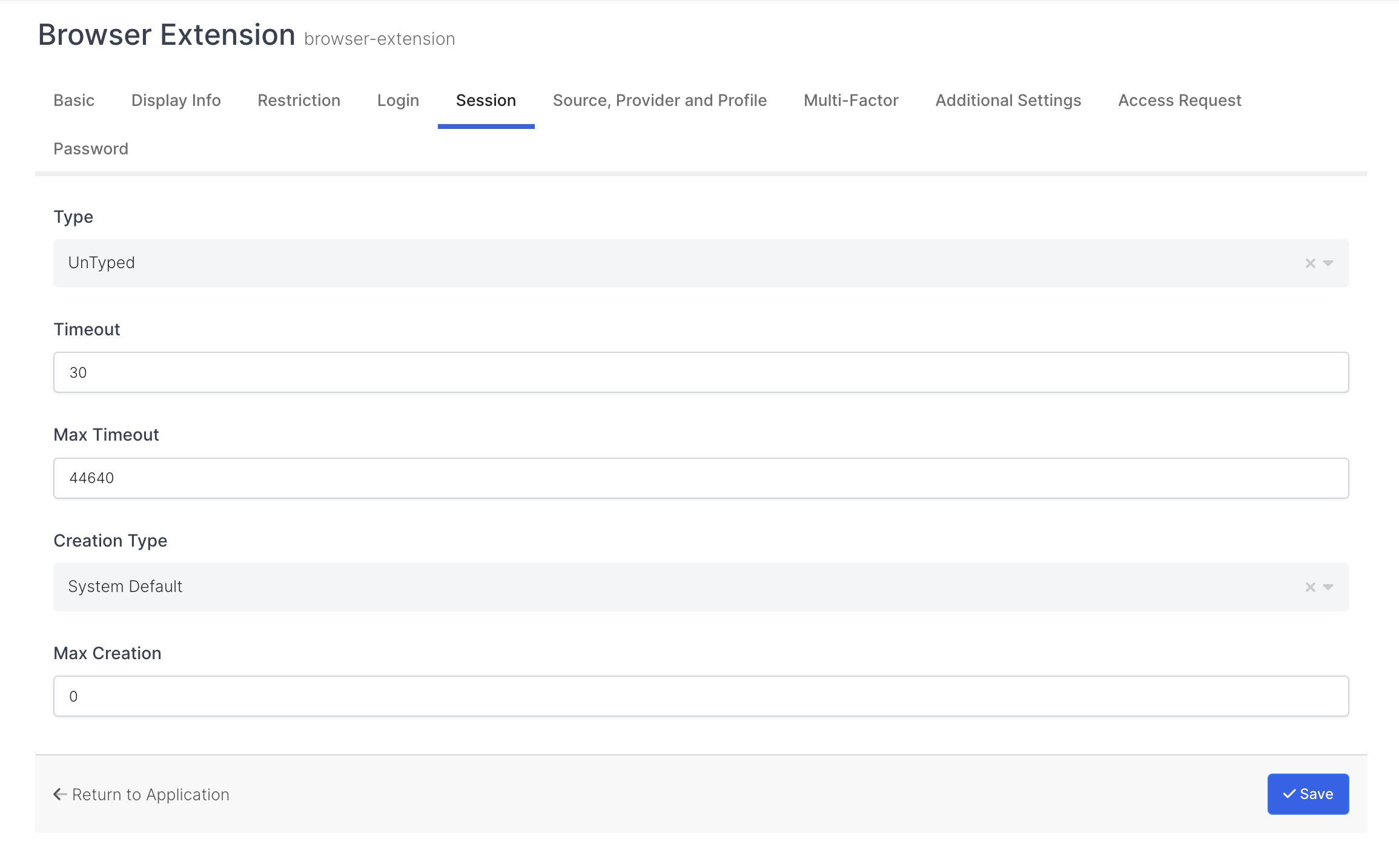This screenshot has width=1399, height=868.
Task: Go to the Restriction tab
Action: (x=299, y=100)
